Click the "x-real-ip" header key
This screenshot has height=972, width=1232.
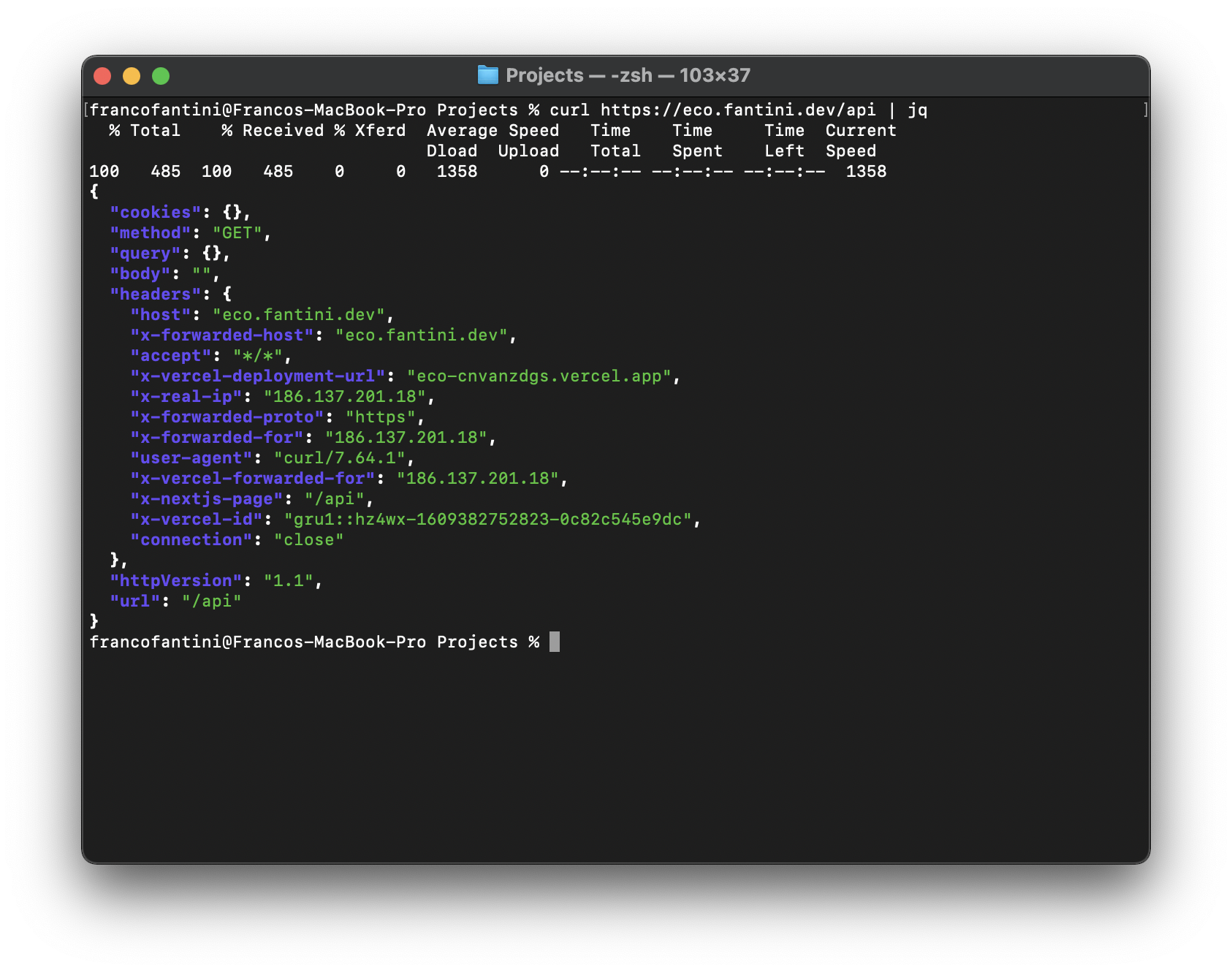point(186,396)
